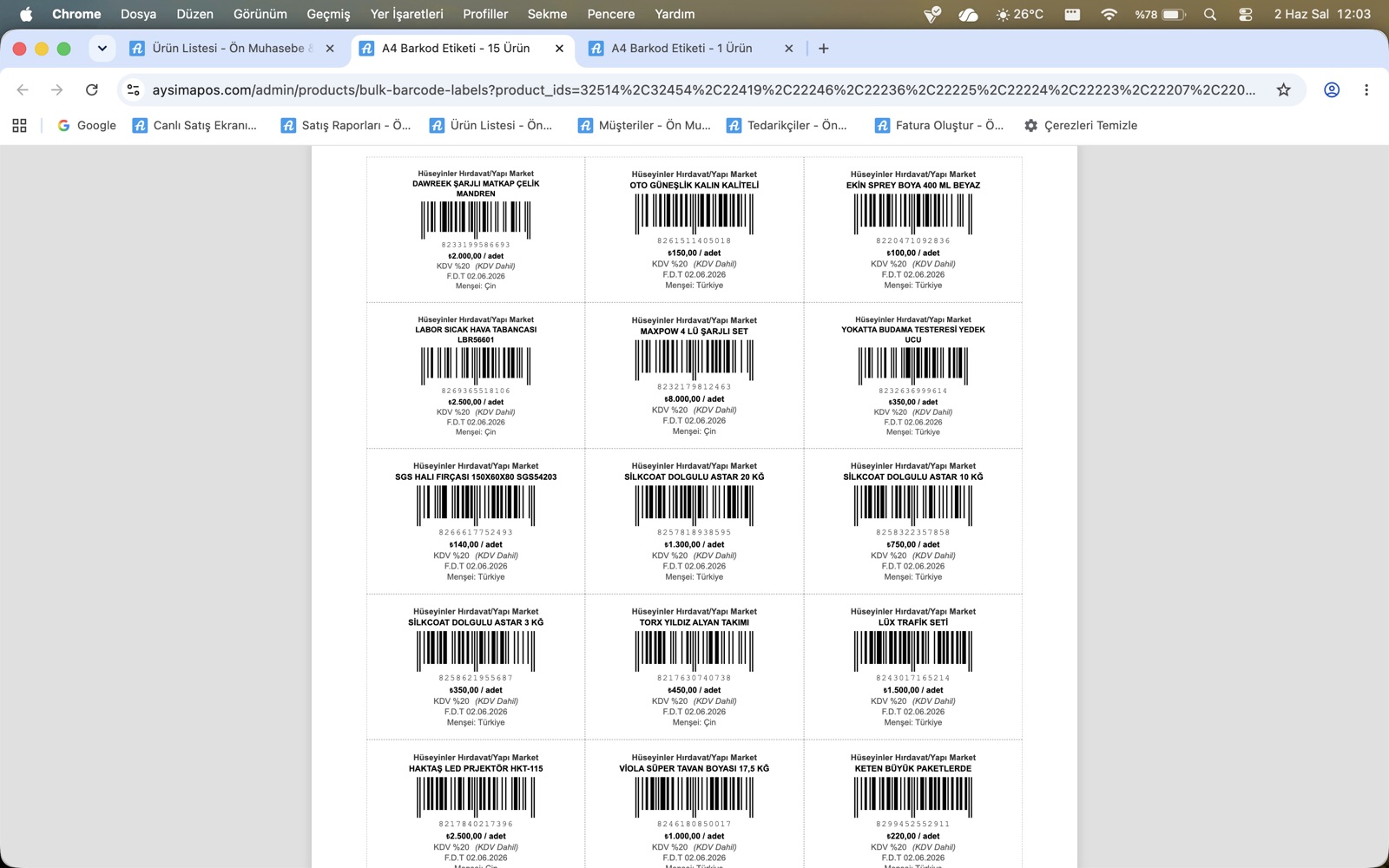Open macOS Spotlight search icon
This screenshot has height=868, width=1389.
pos(1210,14)
